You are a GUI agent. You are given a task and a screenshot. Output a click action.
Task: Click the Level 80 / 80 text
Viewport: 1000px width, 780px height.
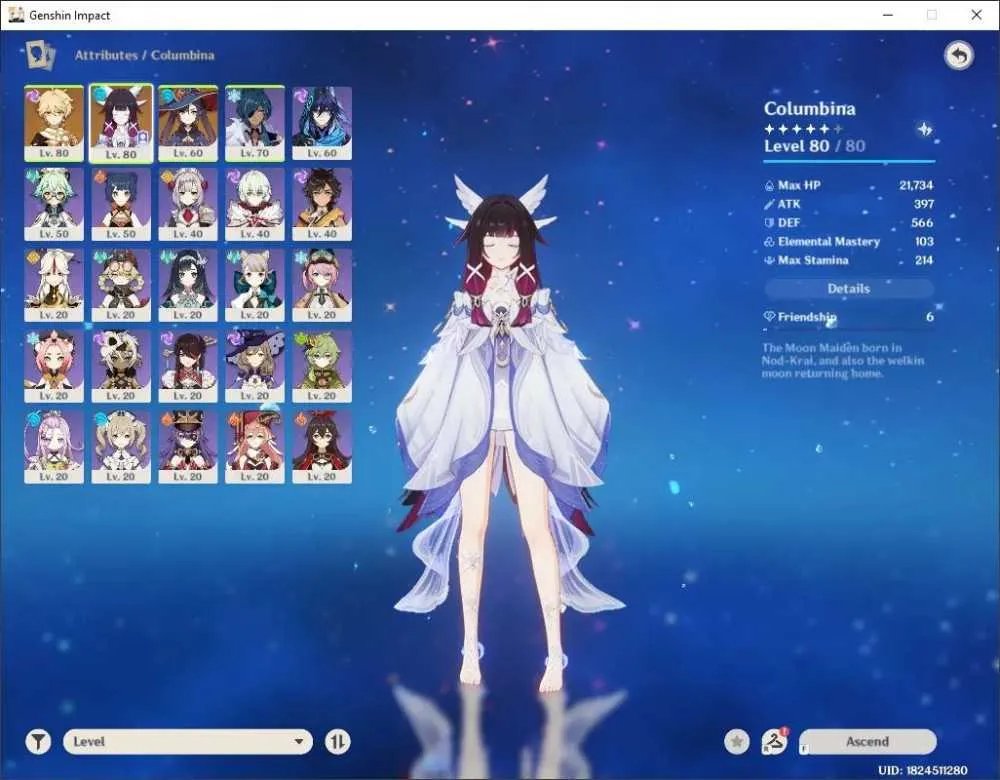point(814,146)
